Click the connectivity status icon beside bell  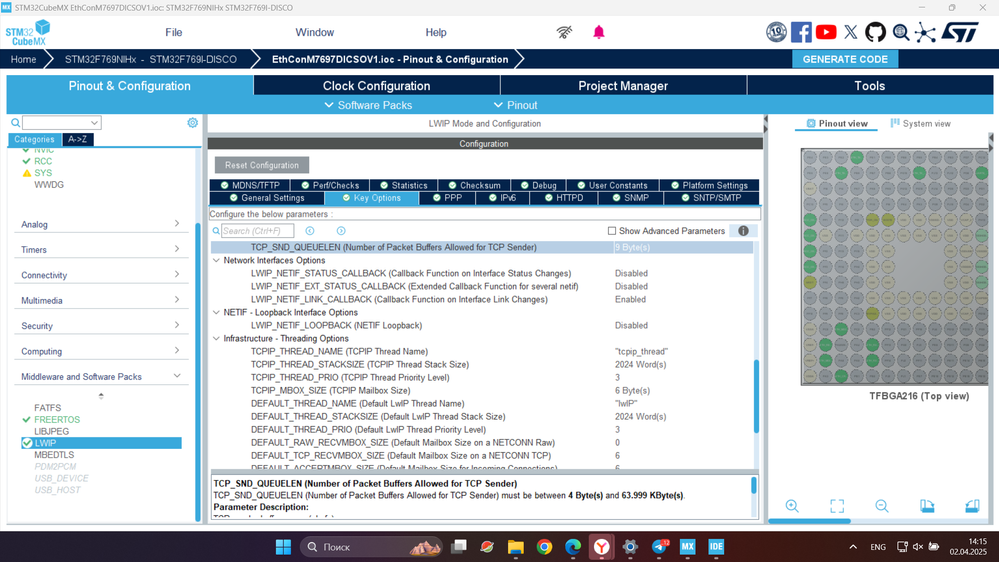[x=564, y=32]
